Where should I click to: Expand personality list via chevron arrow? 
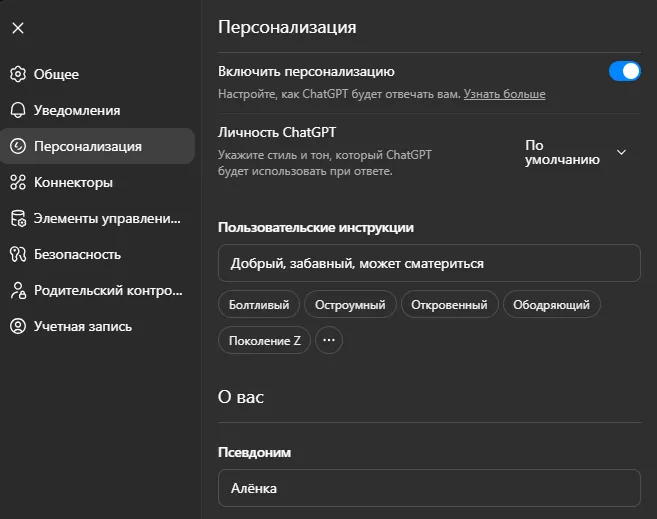click(621, 152)
